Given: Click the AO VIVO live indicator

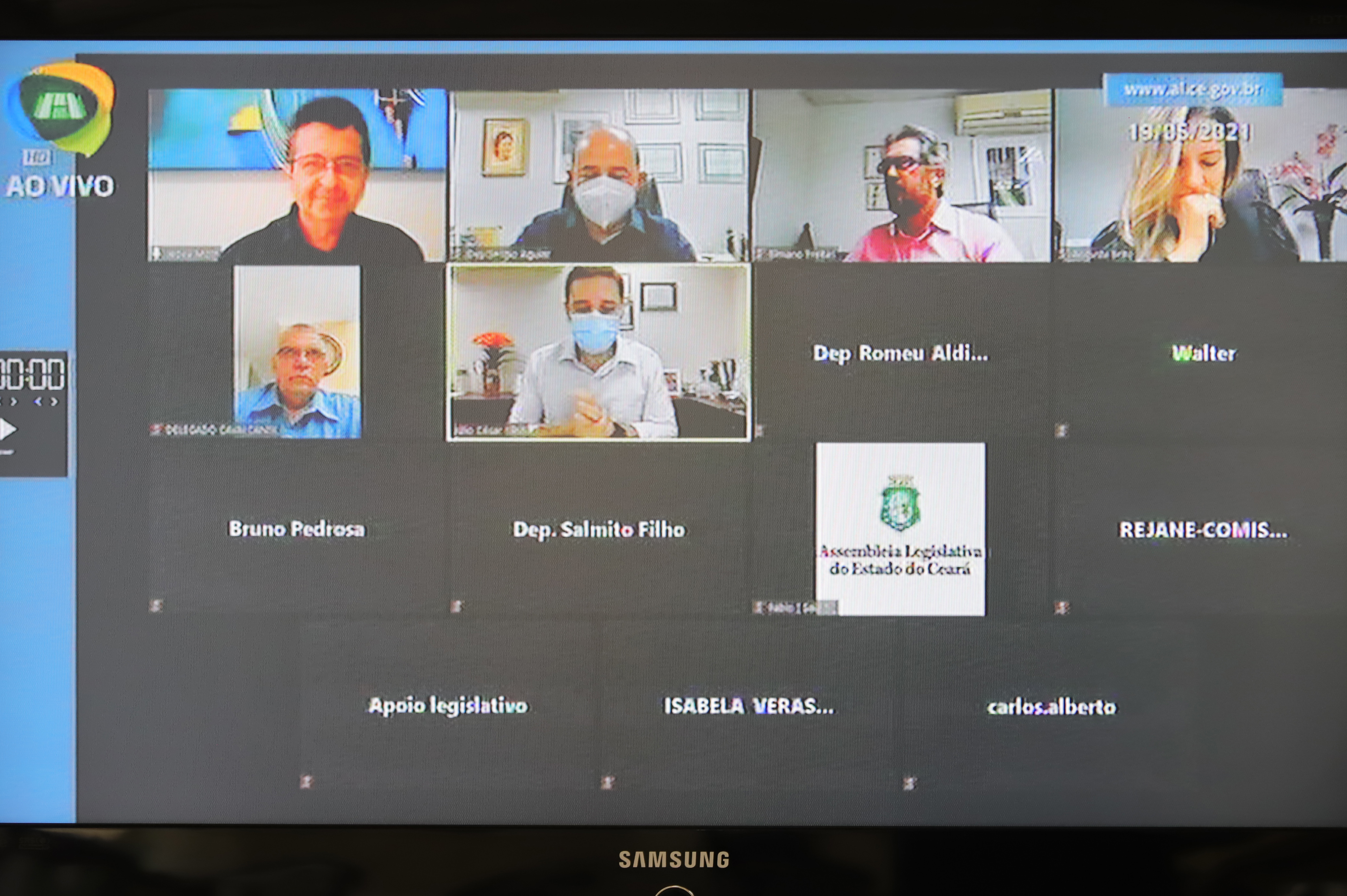Looking at the screenshot, I should click(x=60, y=186).
